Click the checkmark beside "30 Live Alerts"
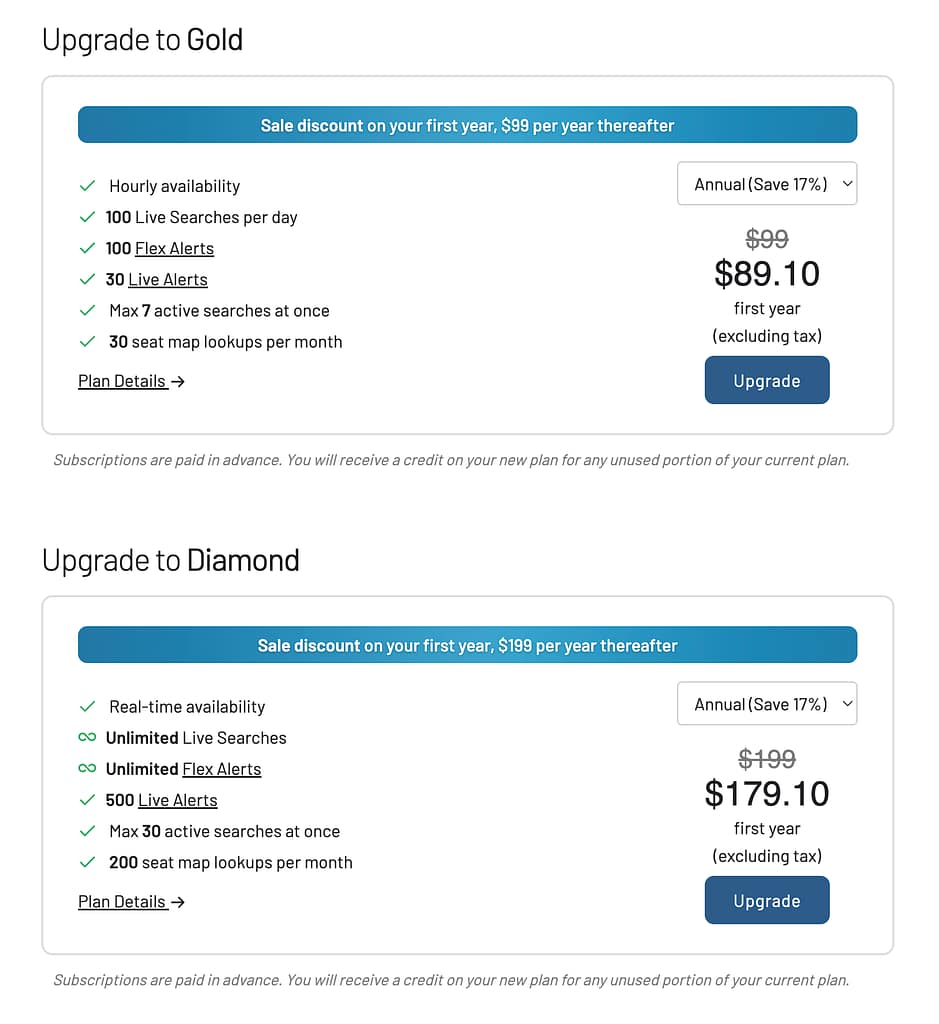The width and height of the screenshot is (939, 1024). 87,279
